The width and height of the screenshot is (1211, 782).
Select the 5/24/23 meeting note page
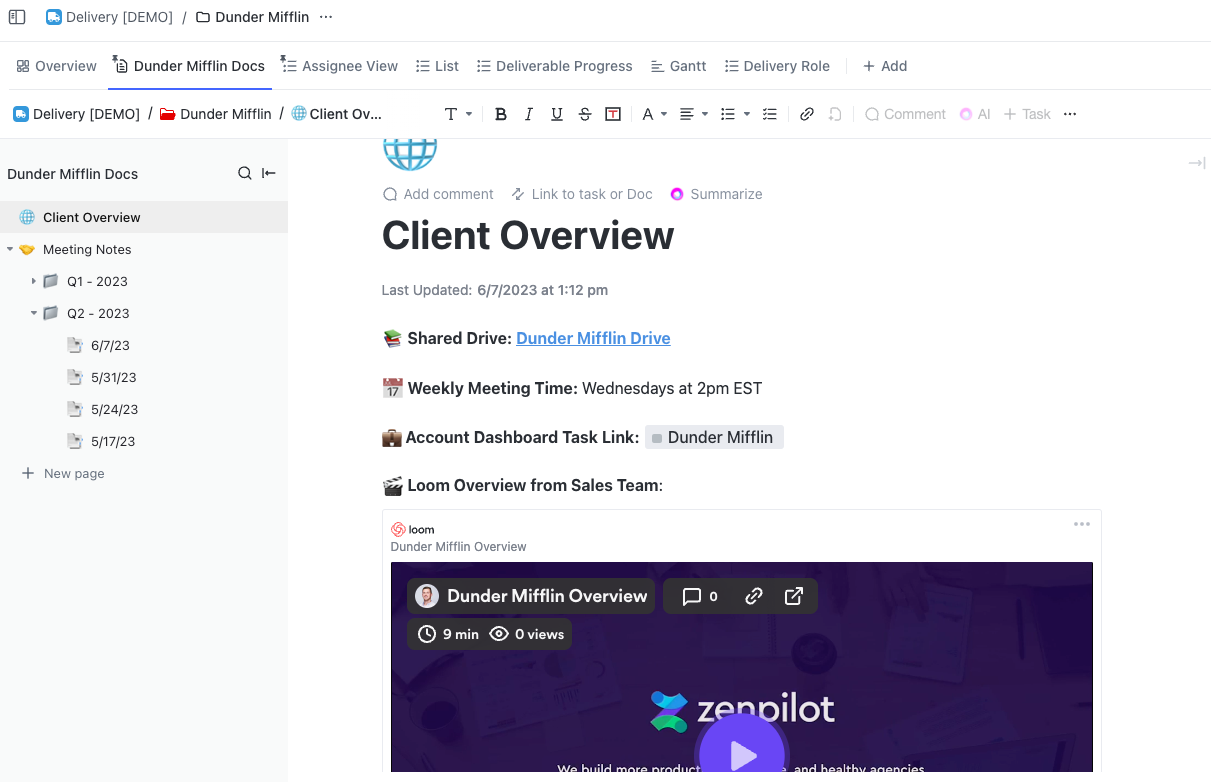[x=113, y=409]
